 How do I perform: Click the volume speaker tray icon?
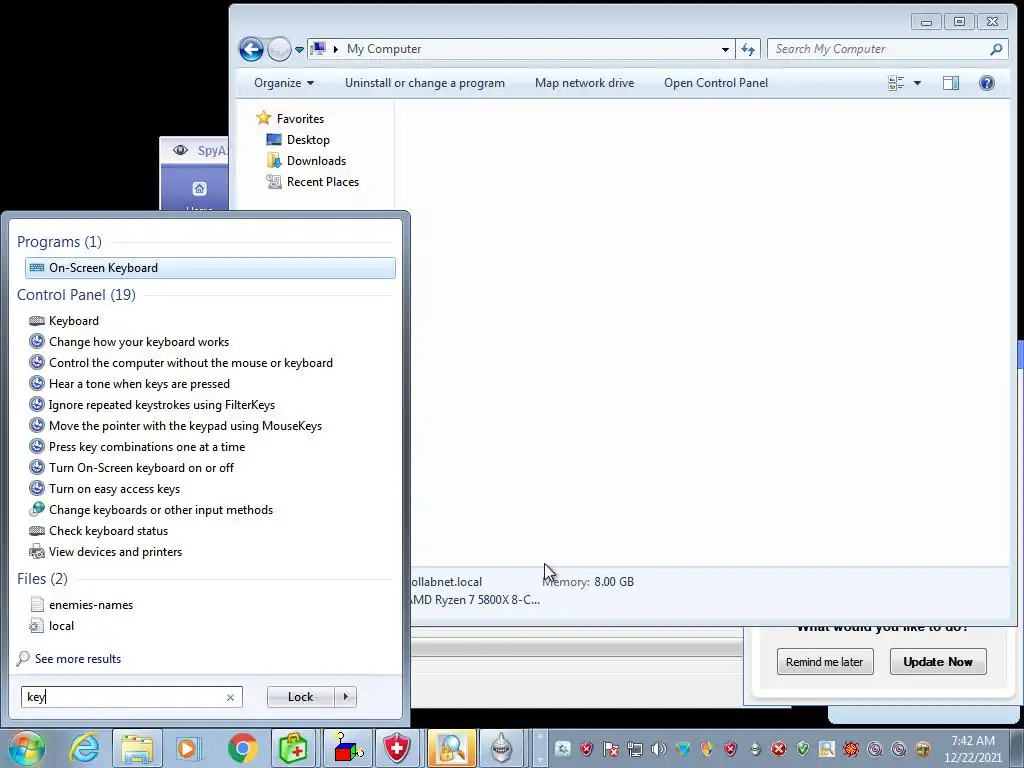coord(658,749)
